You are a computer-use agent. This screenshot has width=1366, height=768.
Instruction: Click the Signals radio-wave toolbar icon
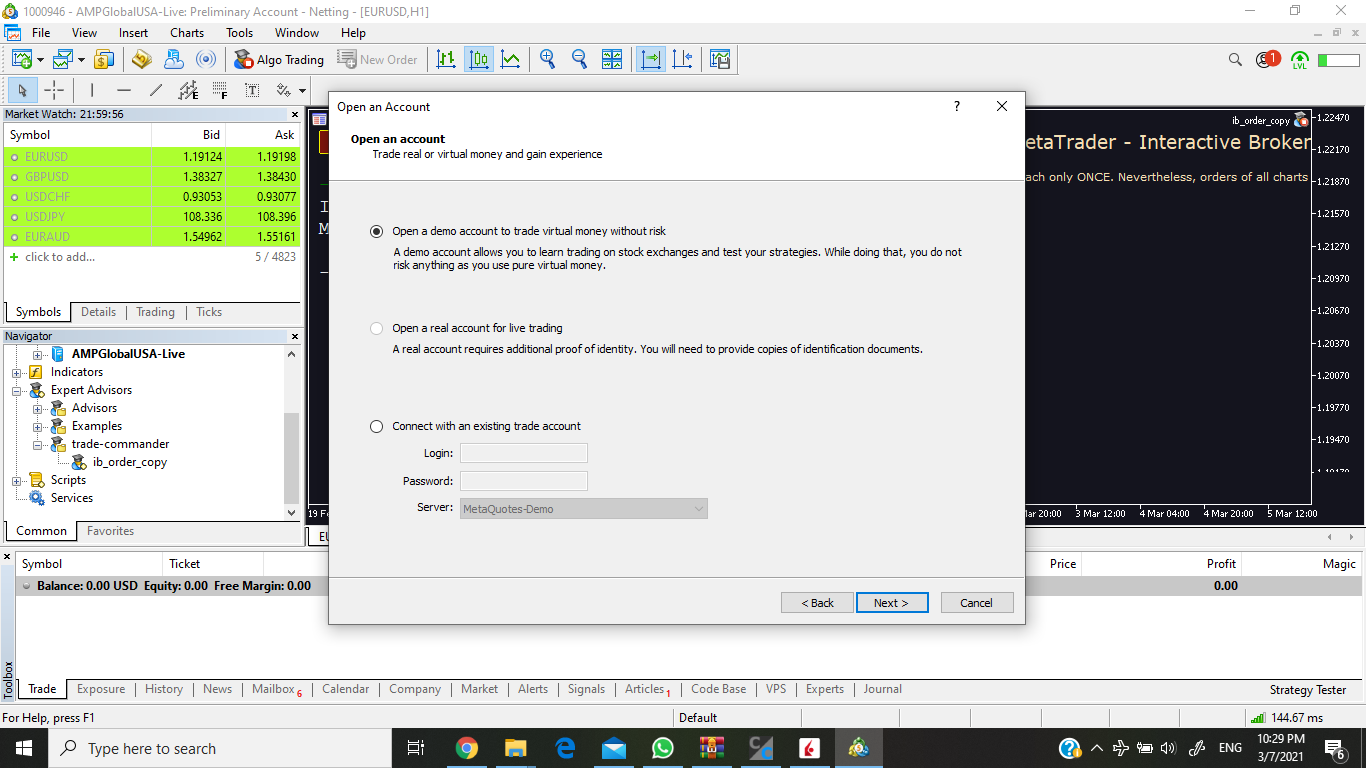point(206,59)
